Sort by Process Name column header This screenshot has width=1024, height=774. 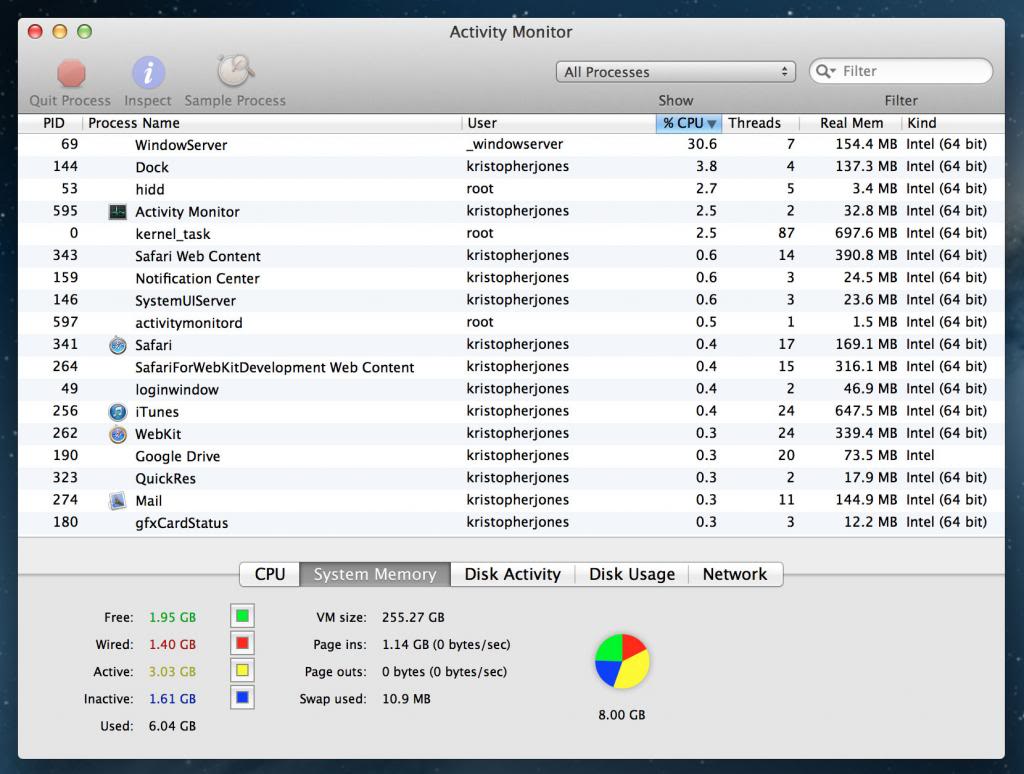pyautogui.click(x=272, y=123)
